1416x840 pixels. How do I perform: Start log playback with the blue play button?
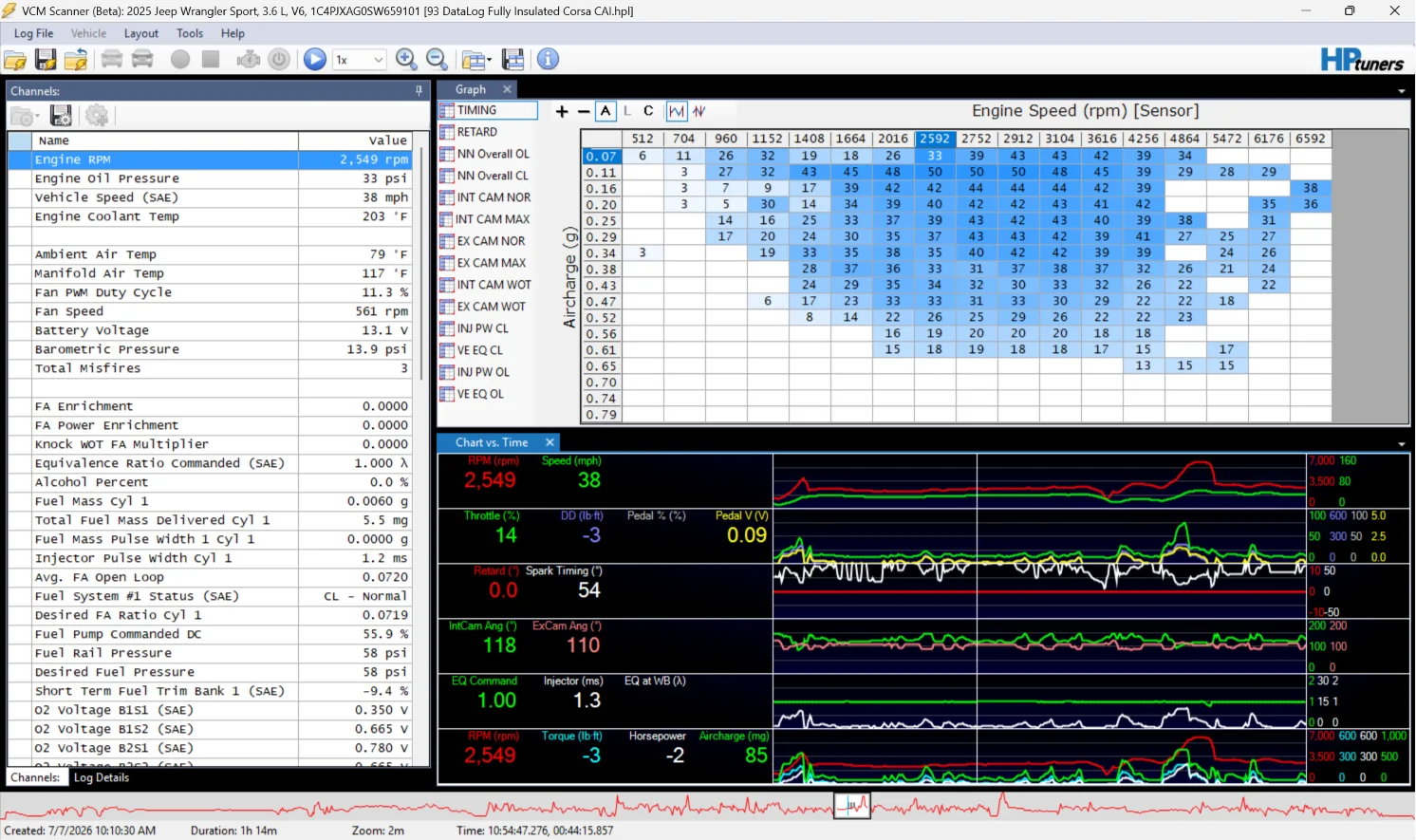tap(315, 59)
